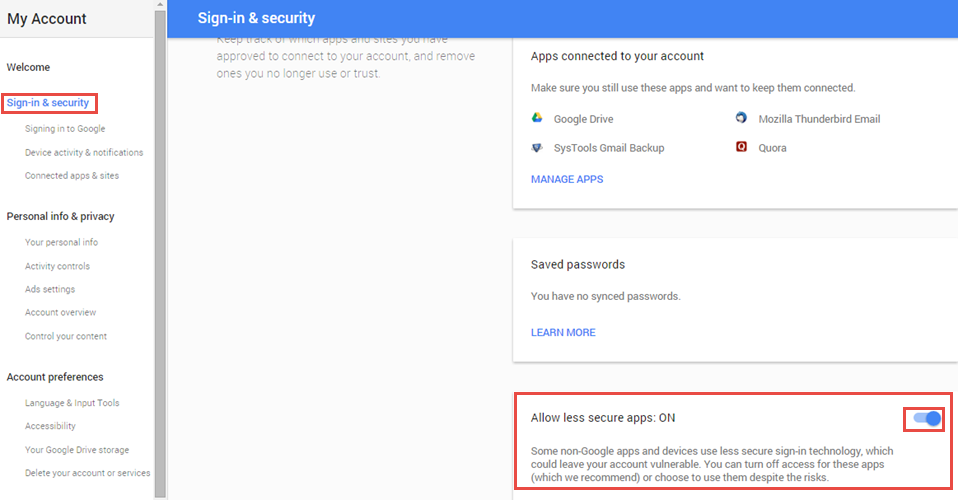
Task: Open Delete your account or services
Action: [x=87, y=473]
